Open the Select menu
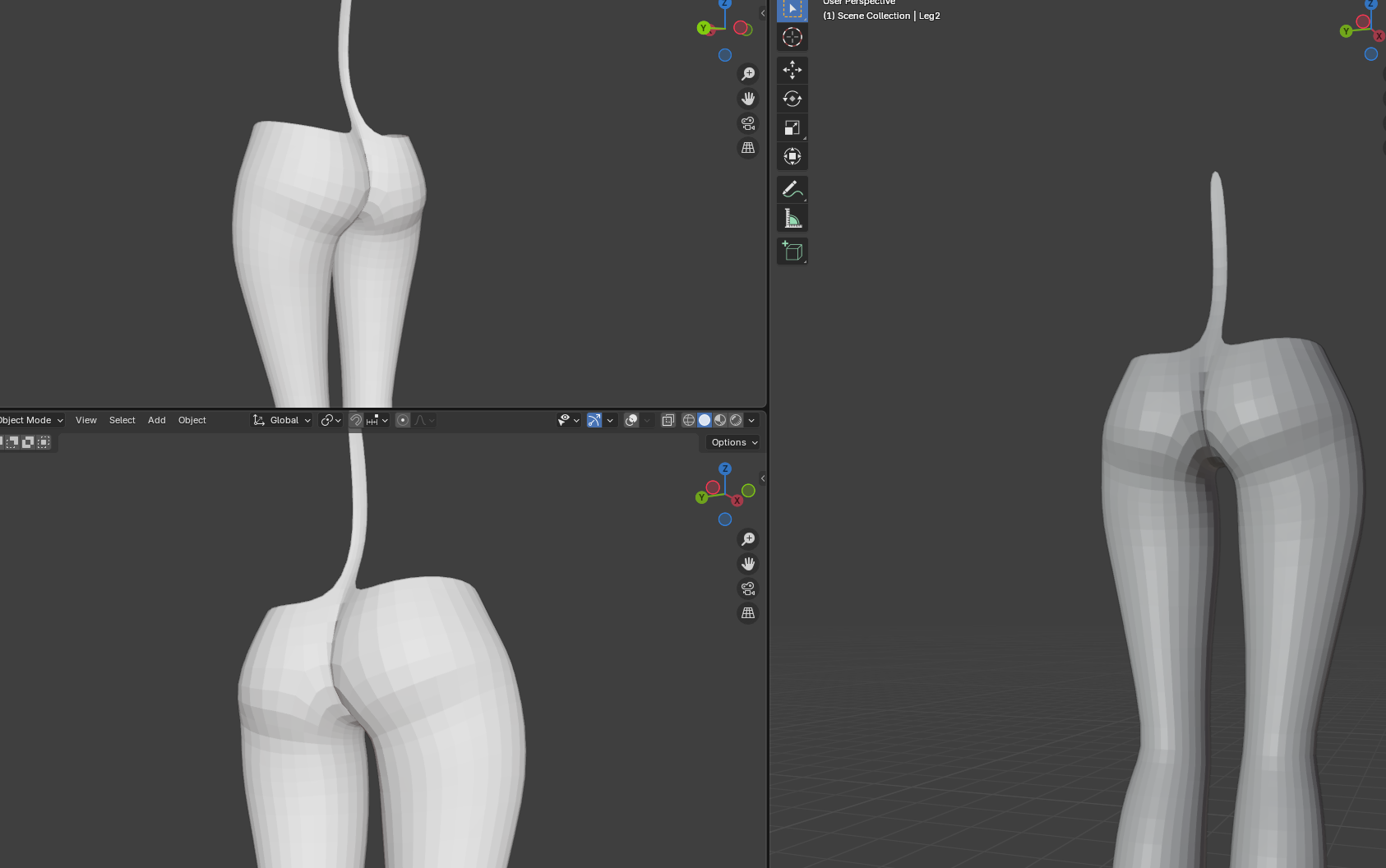This screenshot has width=1386, height=868. click(x=122, y=420)
